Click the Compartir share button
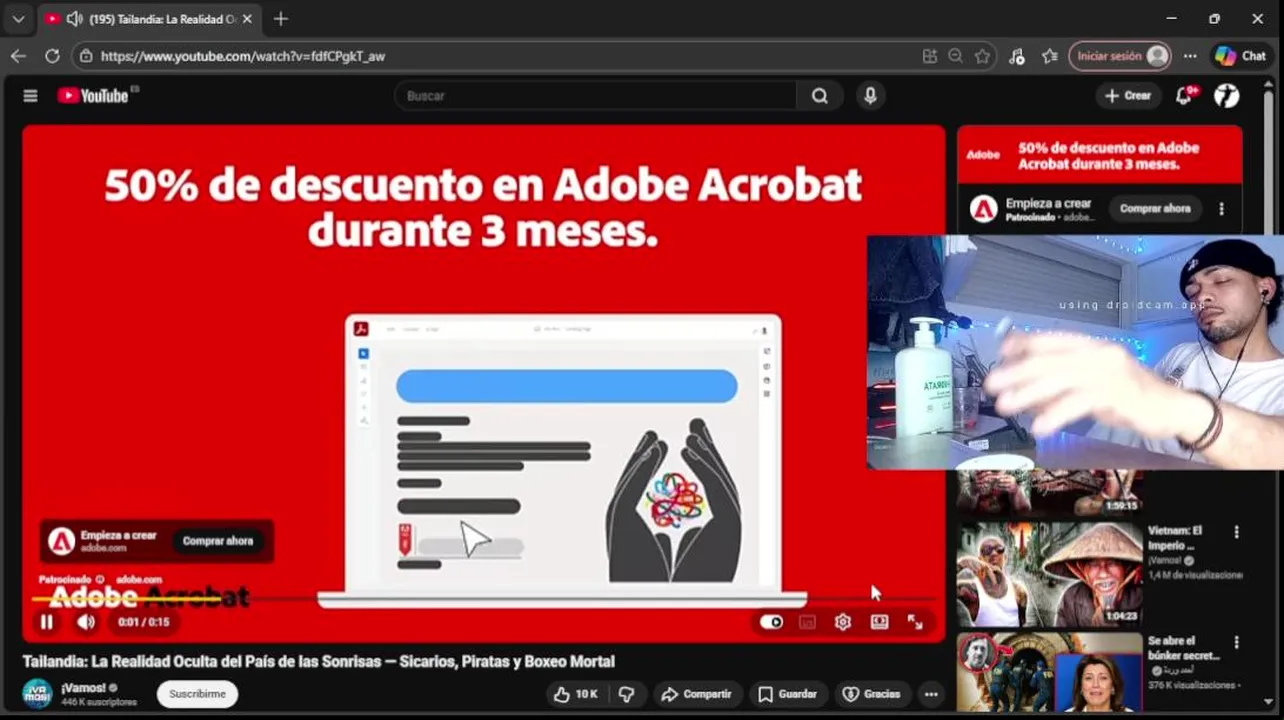Image resolution: width=1284 pixels, height=720 pixels. click(697, 694)
